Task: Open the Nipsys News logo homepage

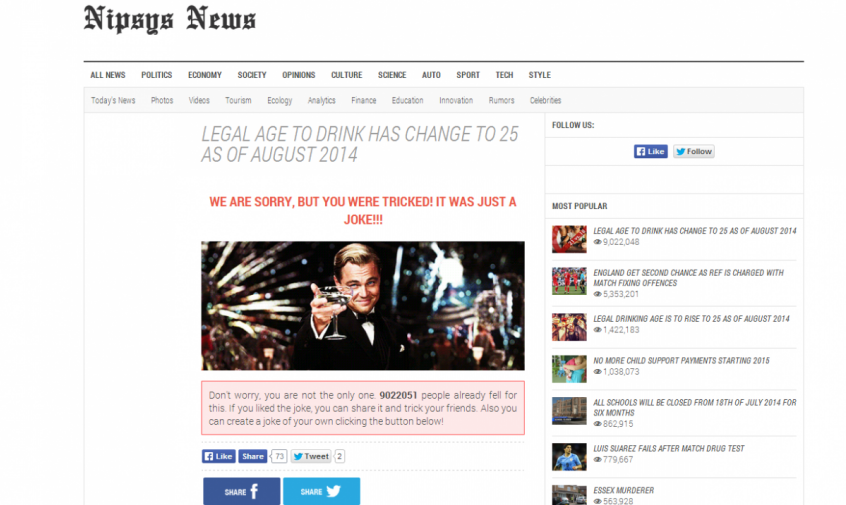Action: click(169, 19)
